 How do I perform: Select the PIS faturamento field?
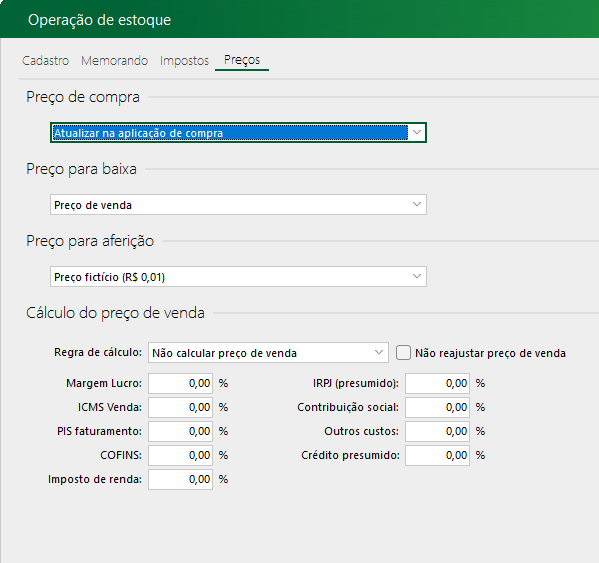pyautogui.click(x=180, y=431)
